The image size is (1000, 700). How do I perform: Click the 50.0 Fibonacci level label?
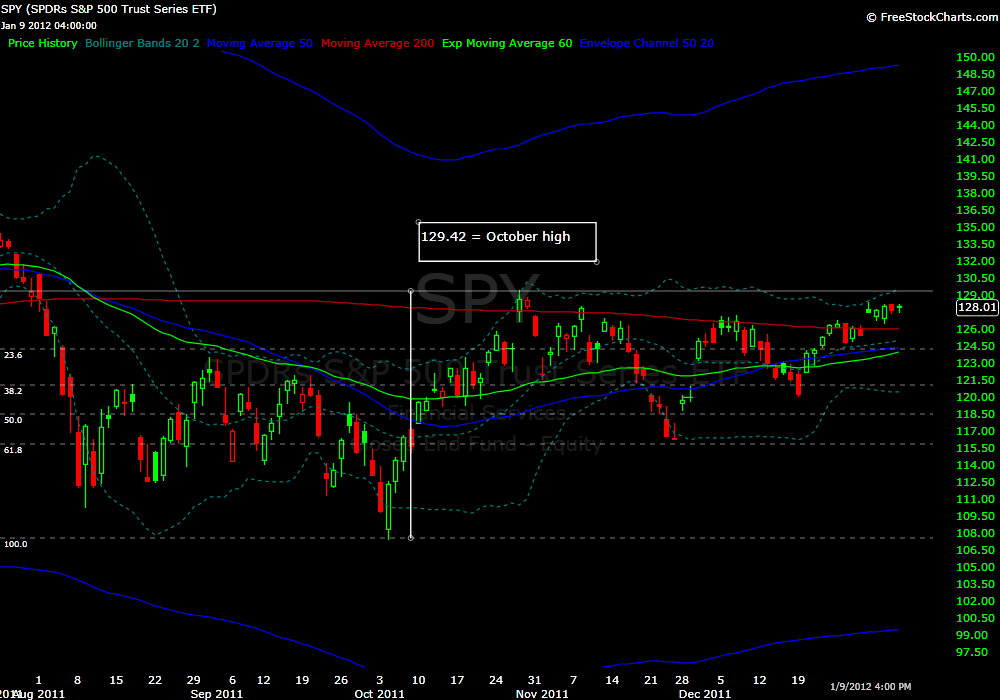(x=13, y=420)
